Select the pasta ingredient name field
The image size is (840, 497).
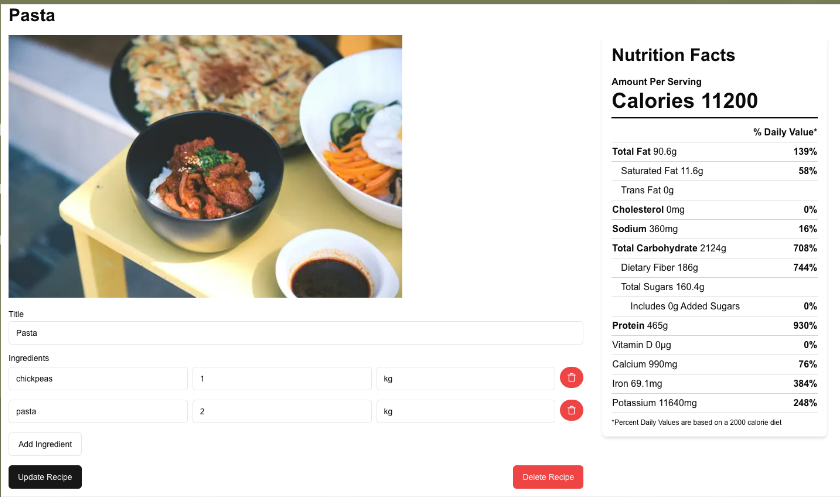tap(98, 411)
